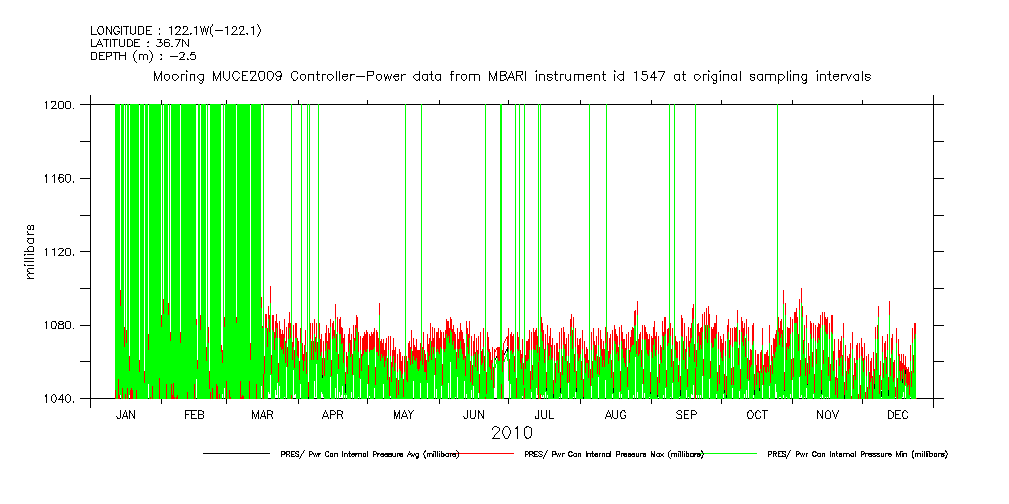Click the JUL month label on x-axis
This screenshot has height=504, width=1009.
pos(544,414)
